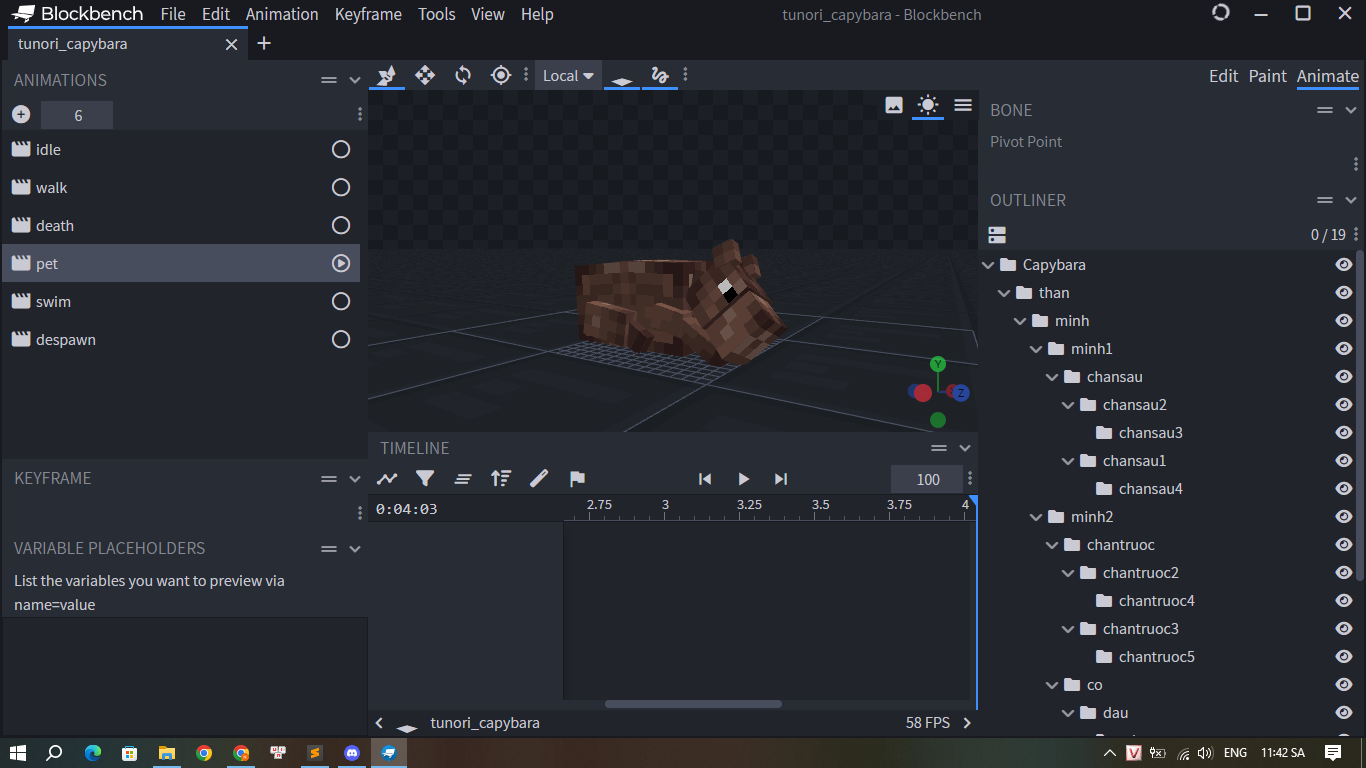Hide the Capybara group in outliner

coord(1344,265)
